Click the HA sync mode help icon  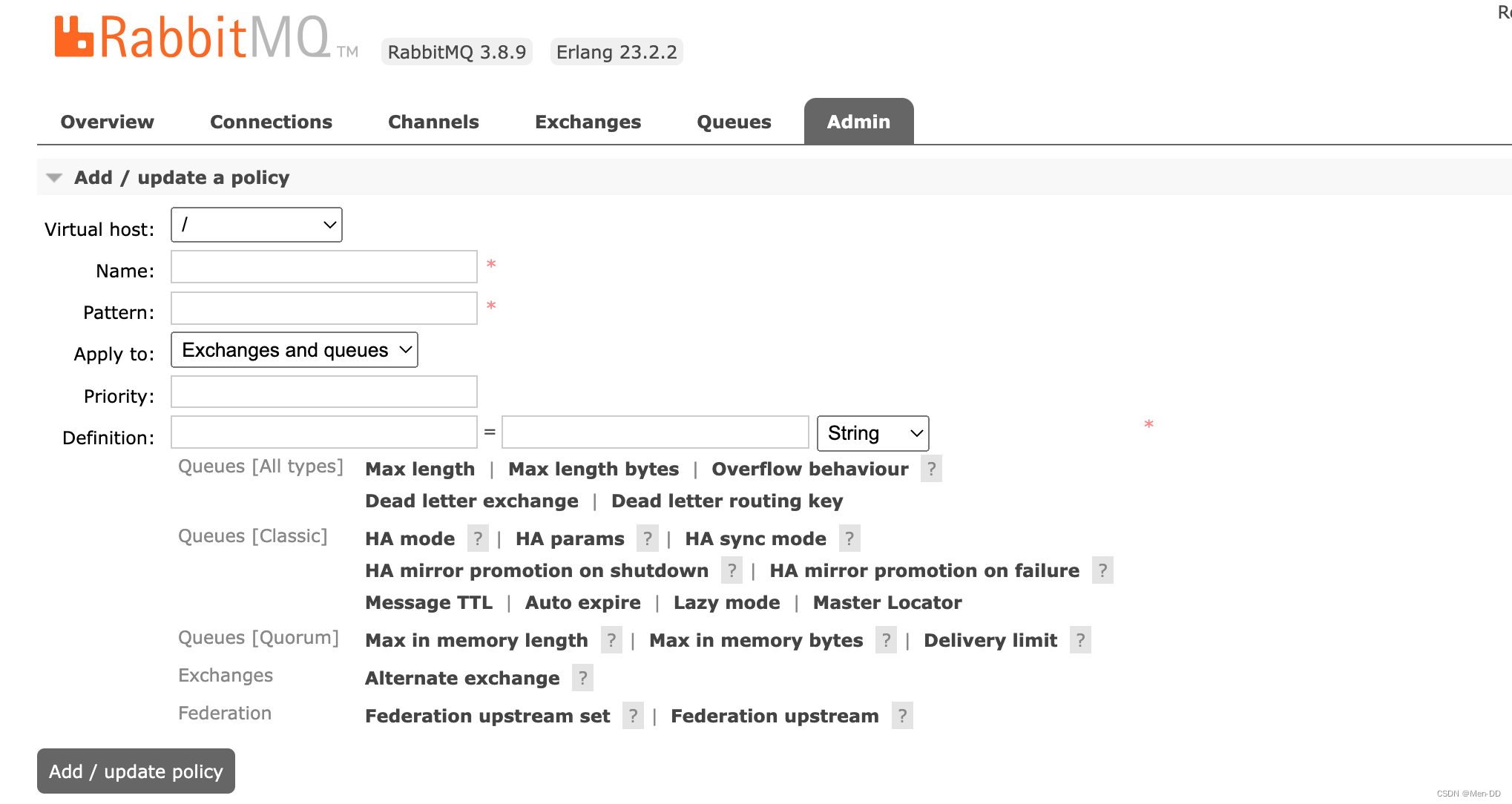[x=849, y=538]
